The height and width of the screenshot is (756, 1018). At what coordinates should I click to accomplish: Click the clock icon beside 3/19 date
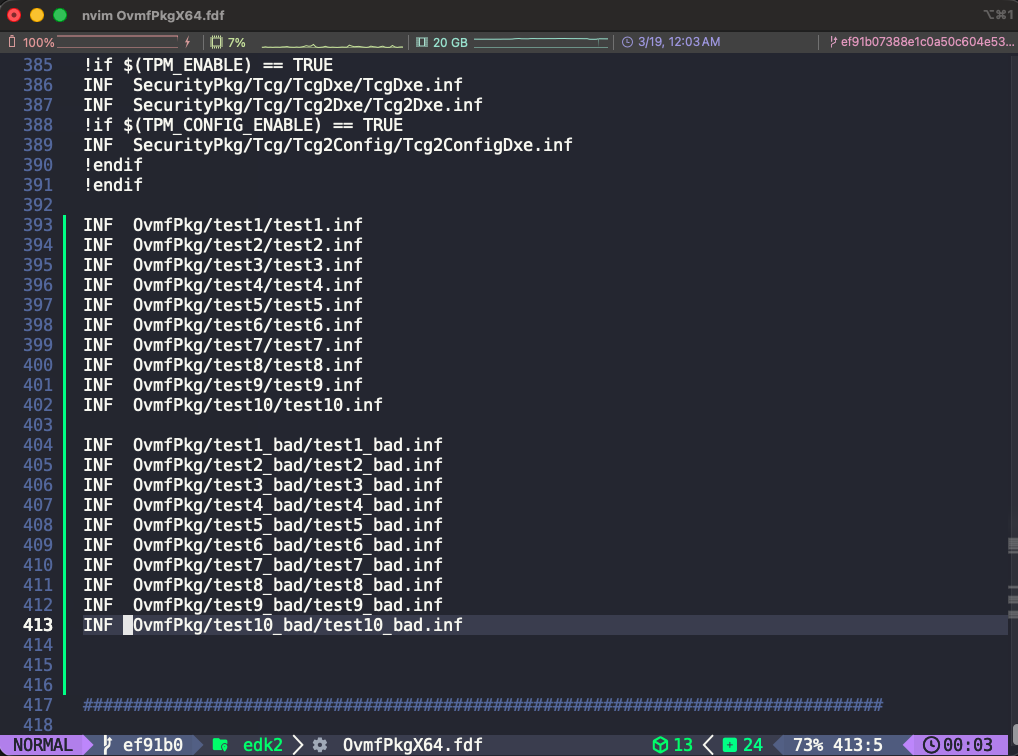point(628,43)
